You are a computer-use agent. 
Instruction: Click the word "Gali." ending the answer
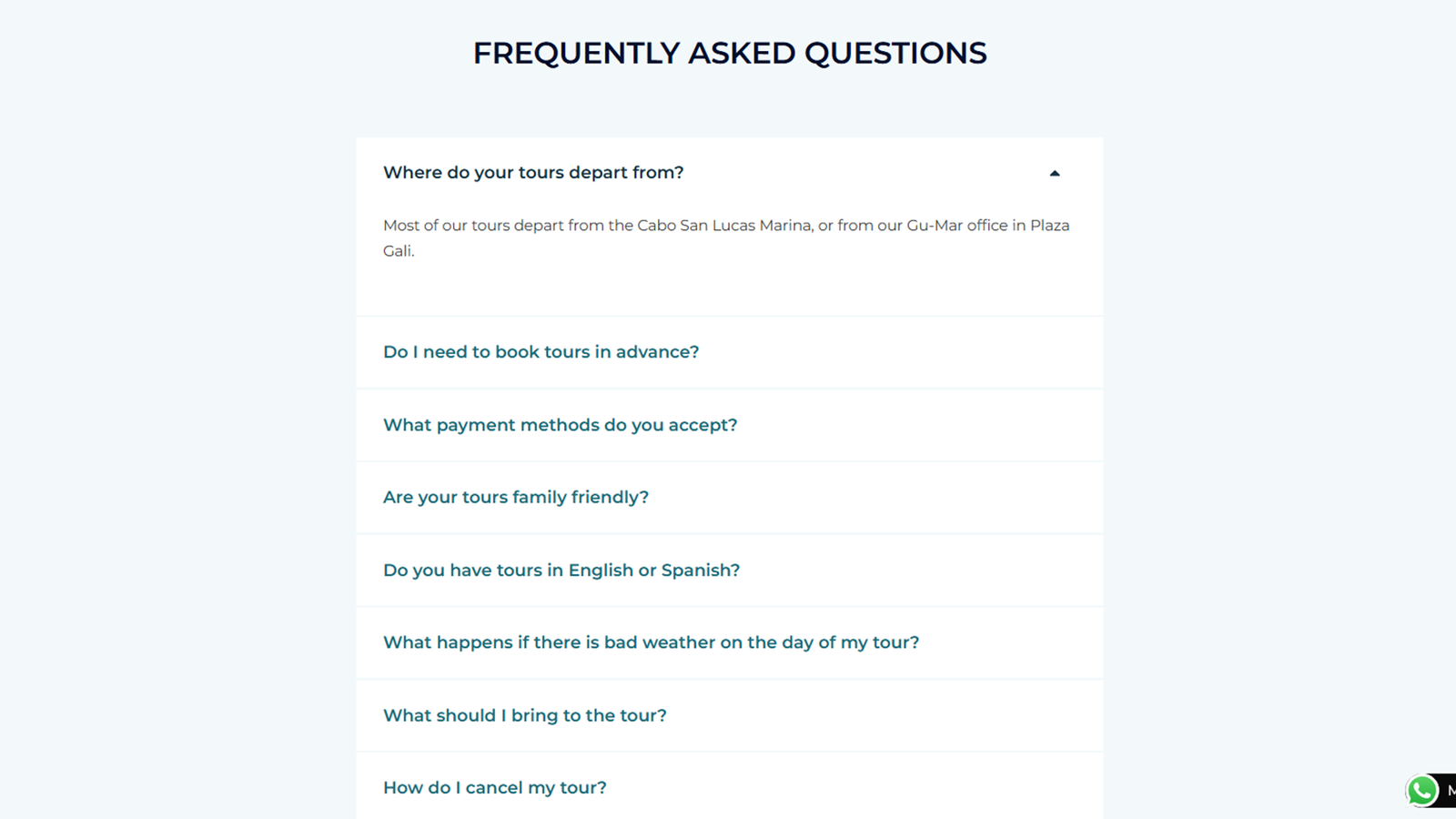pyautogui.click(x=399, y=251)
